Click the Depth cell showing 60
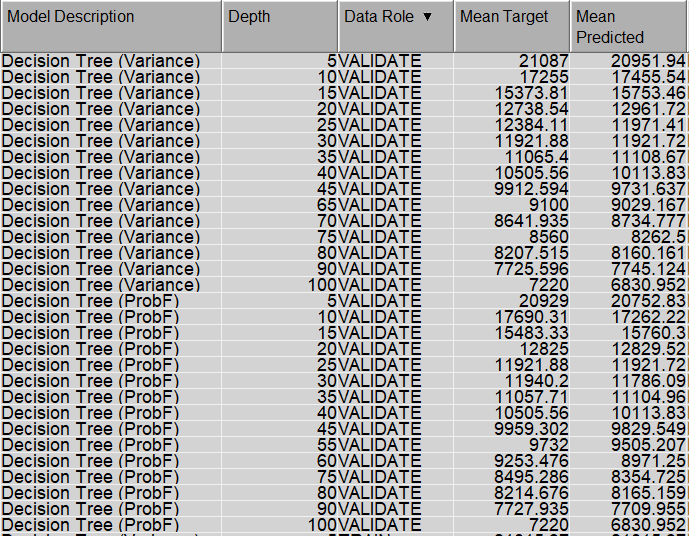The image size is (689, 536). 326,461
